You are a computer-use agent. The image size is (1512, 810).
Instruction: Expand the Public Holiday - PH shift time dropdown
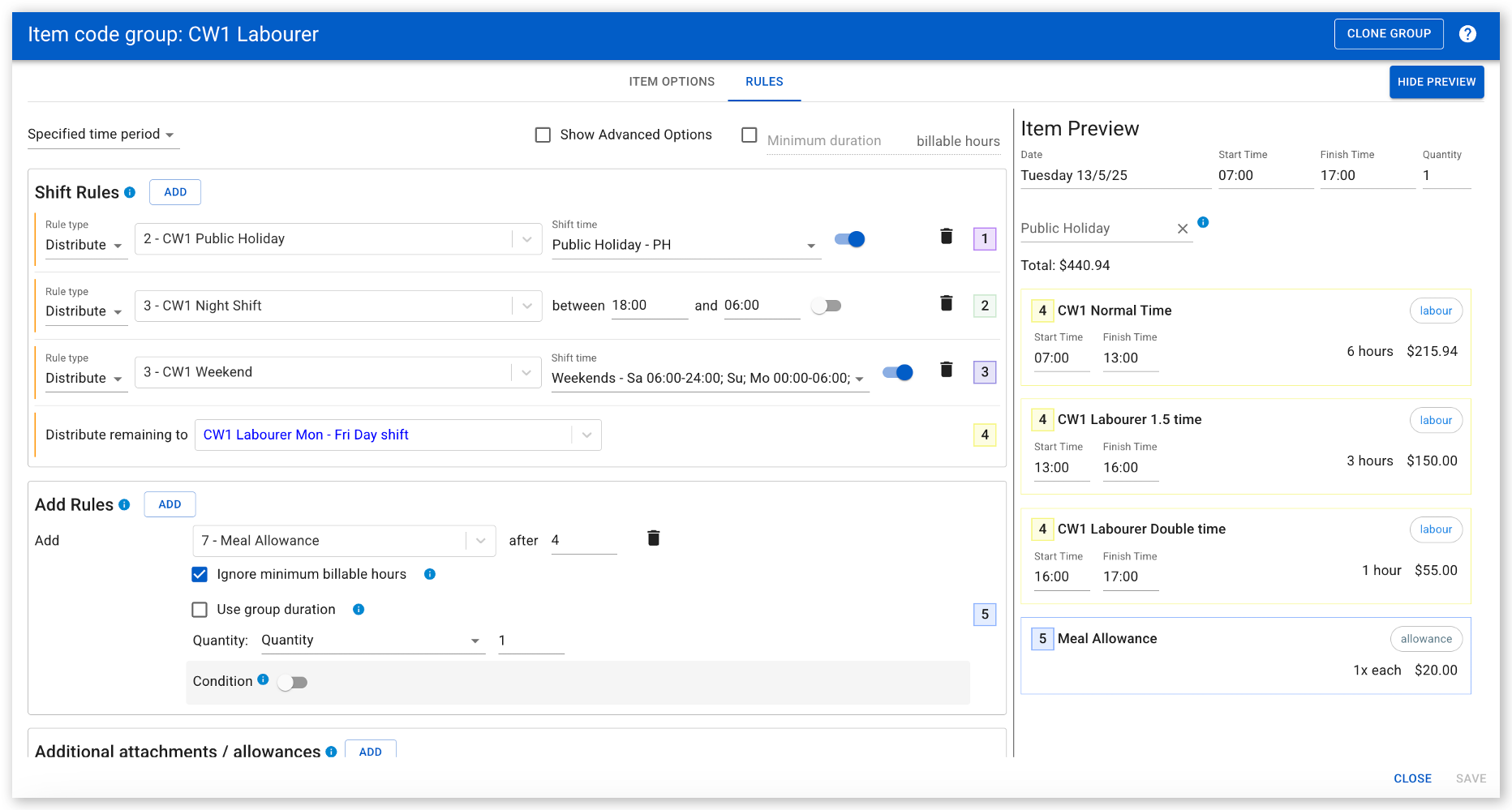click(x=685, y=245)
